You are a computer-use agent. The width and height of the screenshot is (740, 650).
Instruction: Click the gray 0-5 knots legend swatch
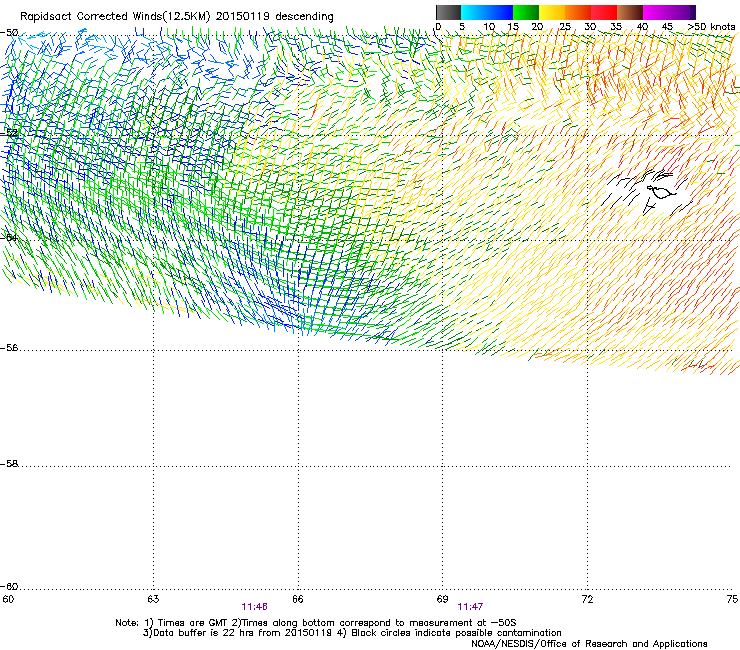click(x=448, y=12)
